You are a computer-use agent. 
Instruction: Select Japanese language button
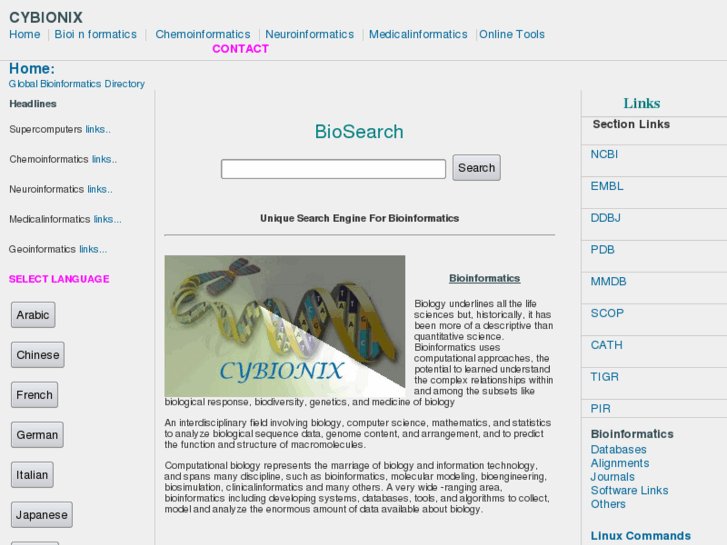tap(42, 514)
